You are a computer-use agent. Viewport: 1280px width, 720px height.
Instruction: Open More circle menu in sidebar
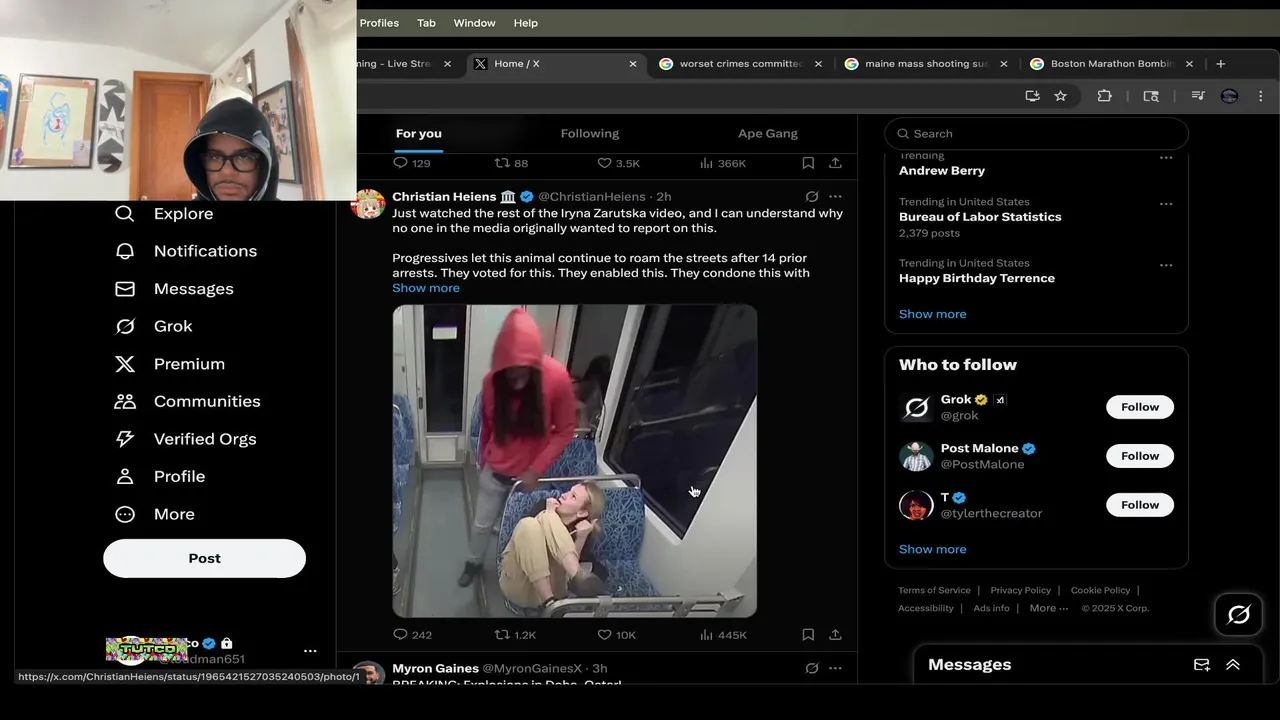click(154, 514)
